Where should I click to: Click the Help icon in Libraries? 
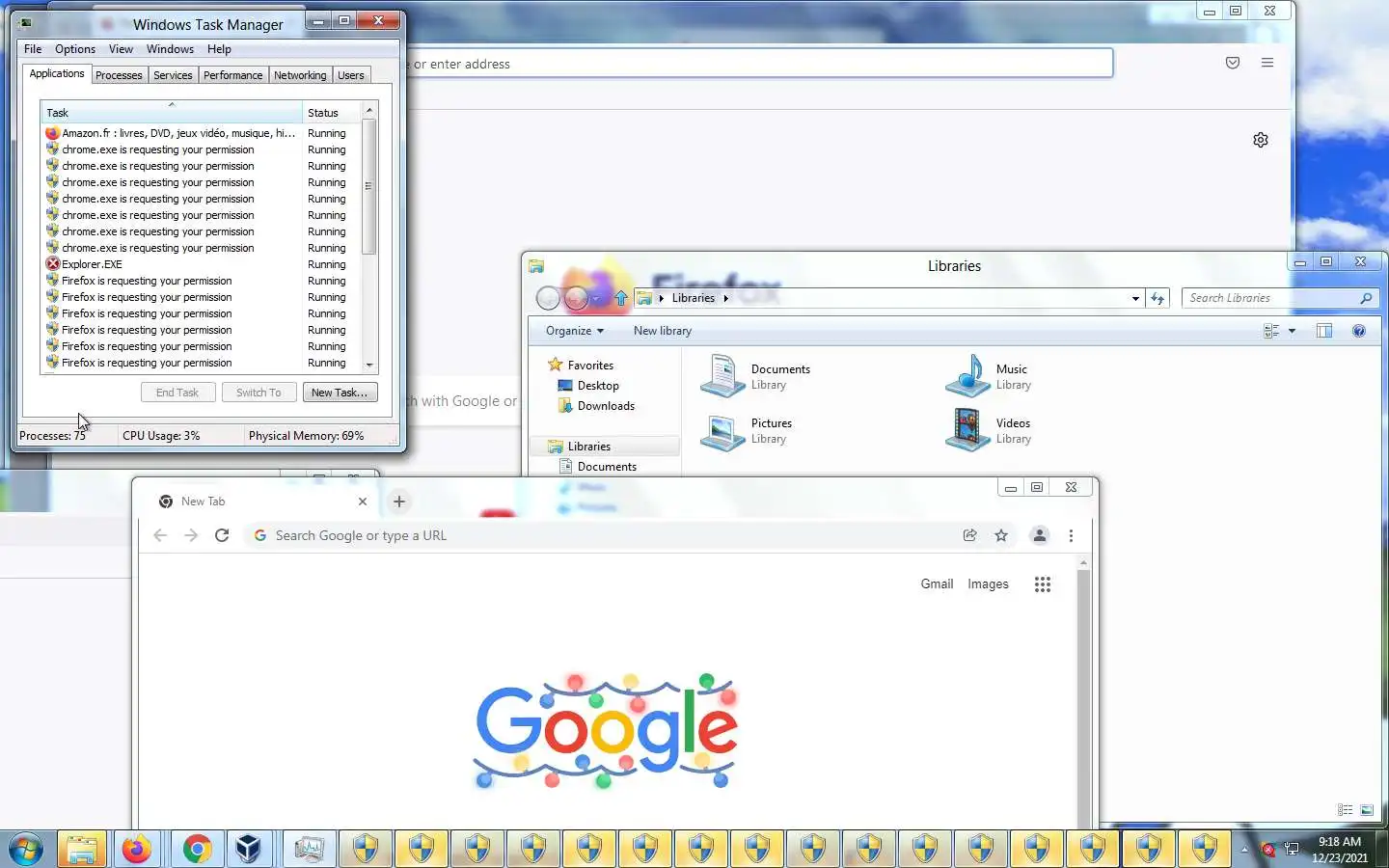pyautogui.click(x=1359, y=331)
